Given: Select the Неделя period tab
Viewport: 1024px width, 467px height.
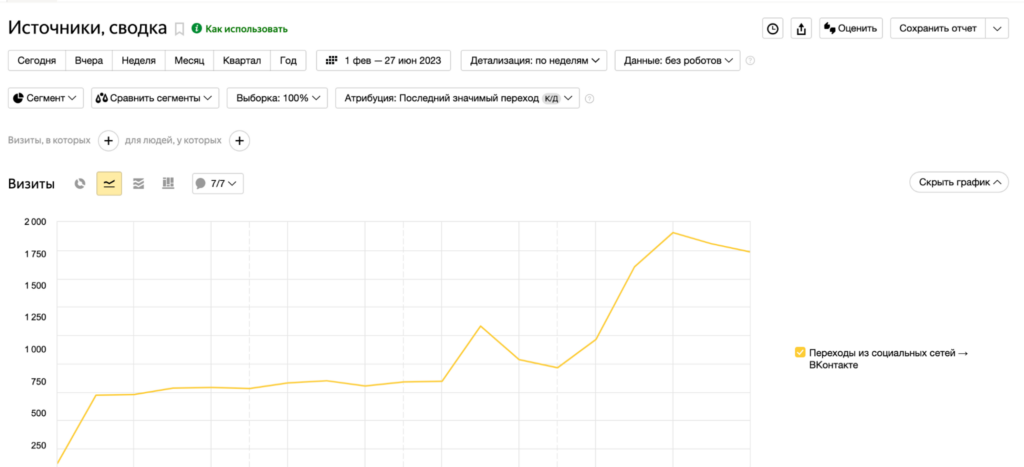Looking at the screenshot, I should 138,61.
